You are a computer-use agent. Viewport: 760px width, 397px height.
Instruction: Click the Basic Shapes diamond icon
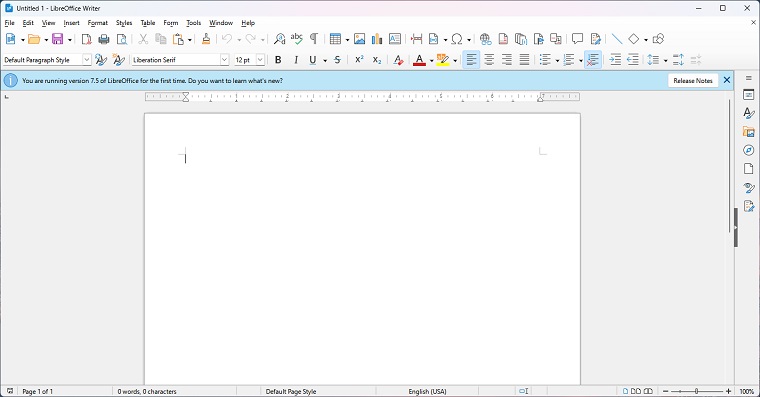[633, 39]
